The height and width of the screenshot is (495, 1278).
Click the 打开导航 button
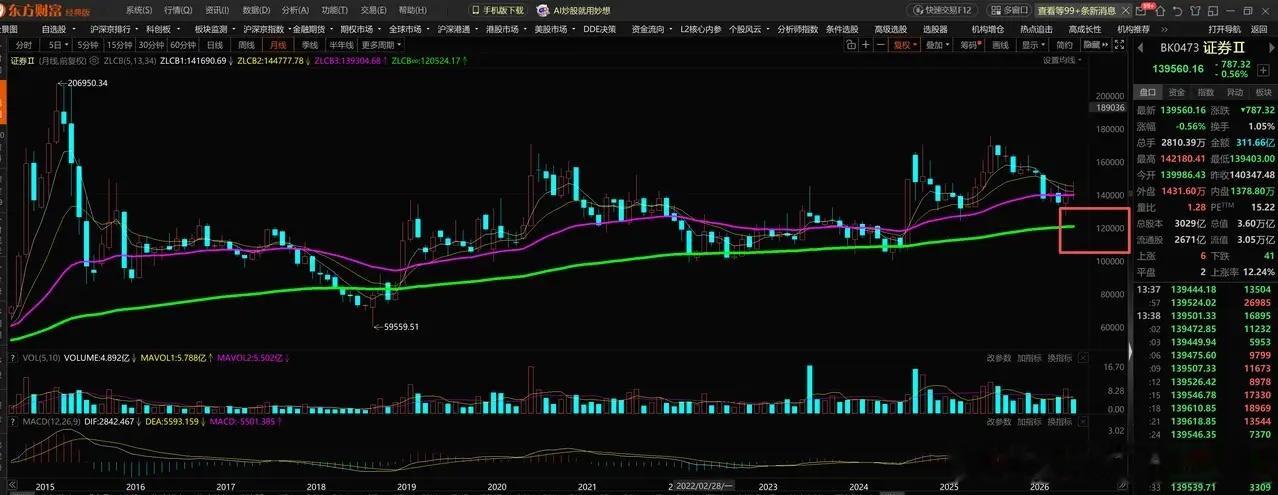1225,30
